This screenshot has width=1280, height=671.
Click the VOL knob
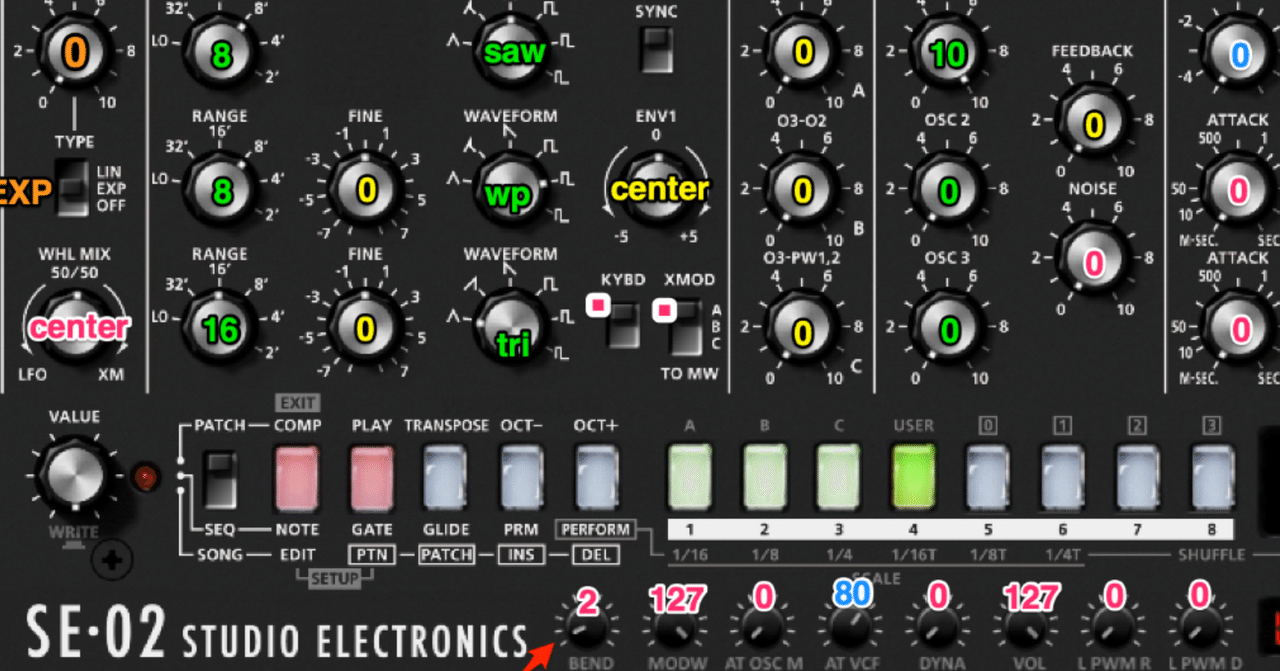point(1028,630)
